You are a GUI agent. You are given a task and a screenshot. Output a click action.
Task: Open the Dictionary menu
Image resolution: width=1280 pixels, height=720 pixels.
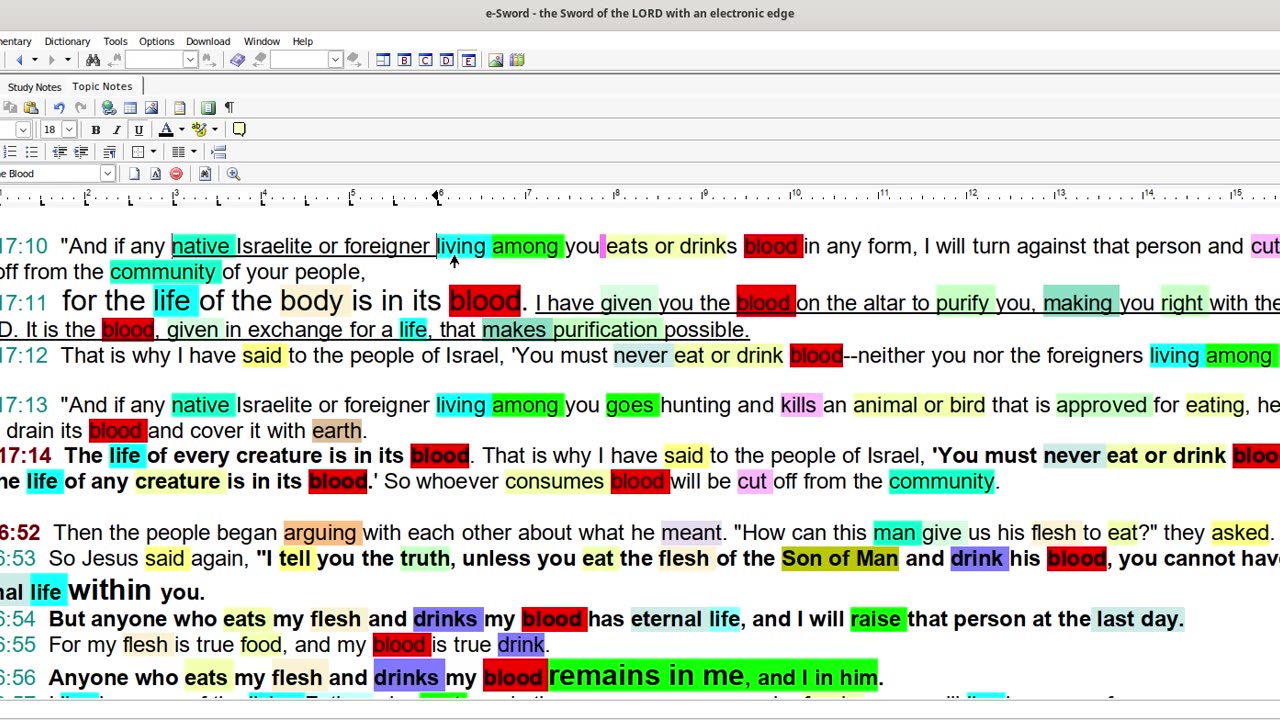67,42
